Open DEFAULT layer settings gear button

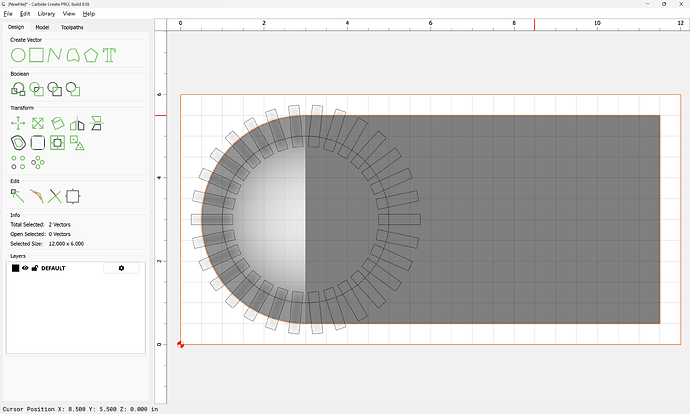point(122,268)
